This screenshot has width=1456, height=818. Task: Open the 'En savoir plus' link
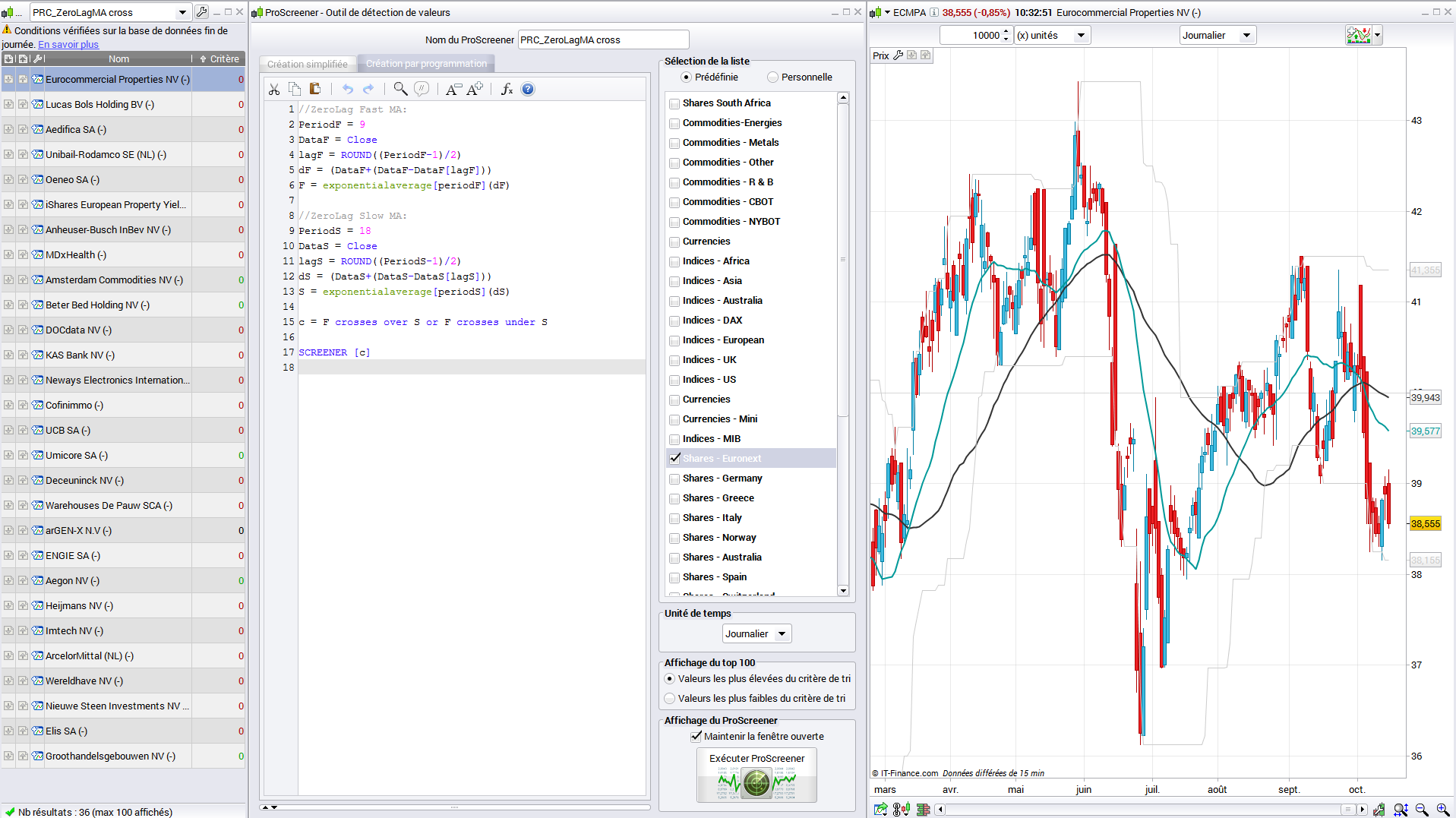pos(68,45)
